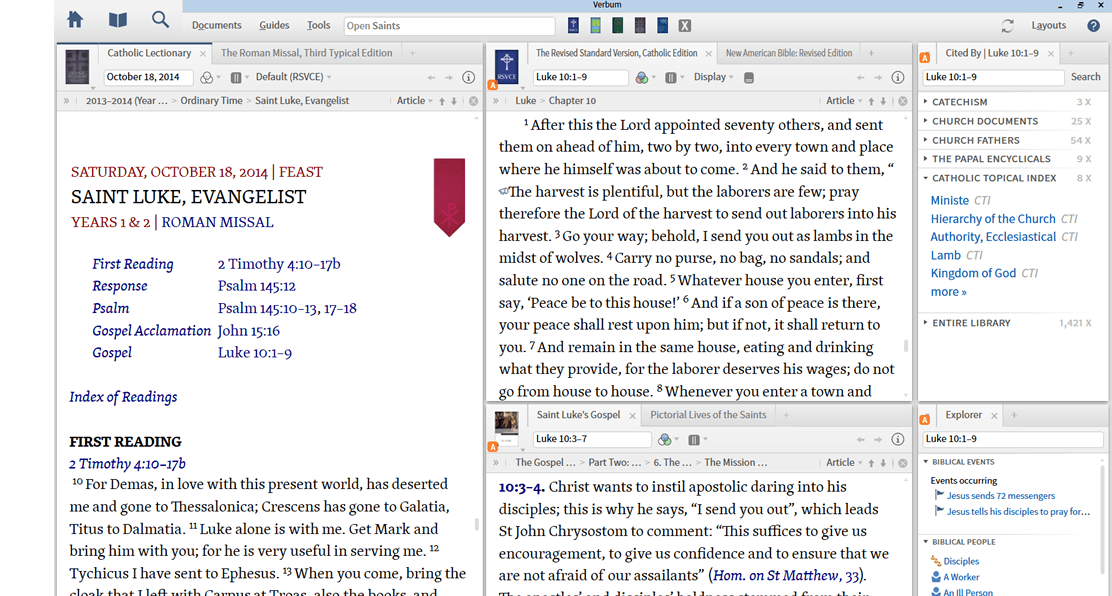The width and height of the screenshot is (1112, 596).
Task: Open the Documents menu
Action: (x=216, y=26)
